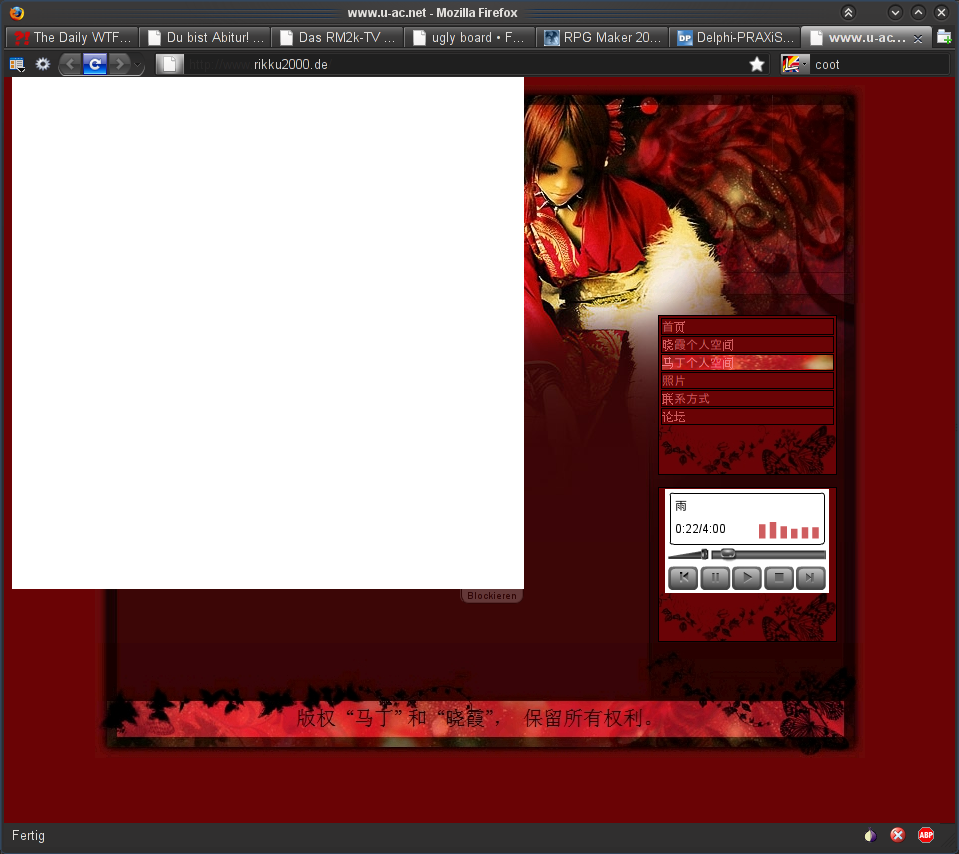Open a new tab with the plus icon
Viewport: 959px width, 854px height.
pos(943,37)
